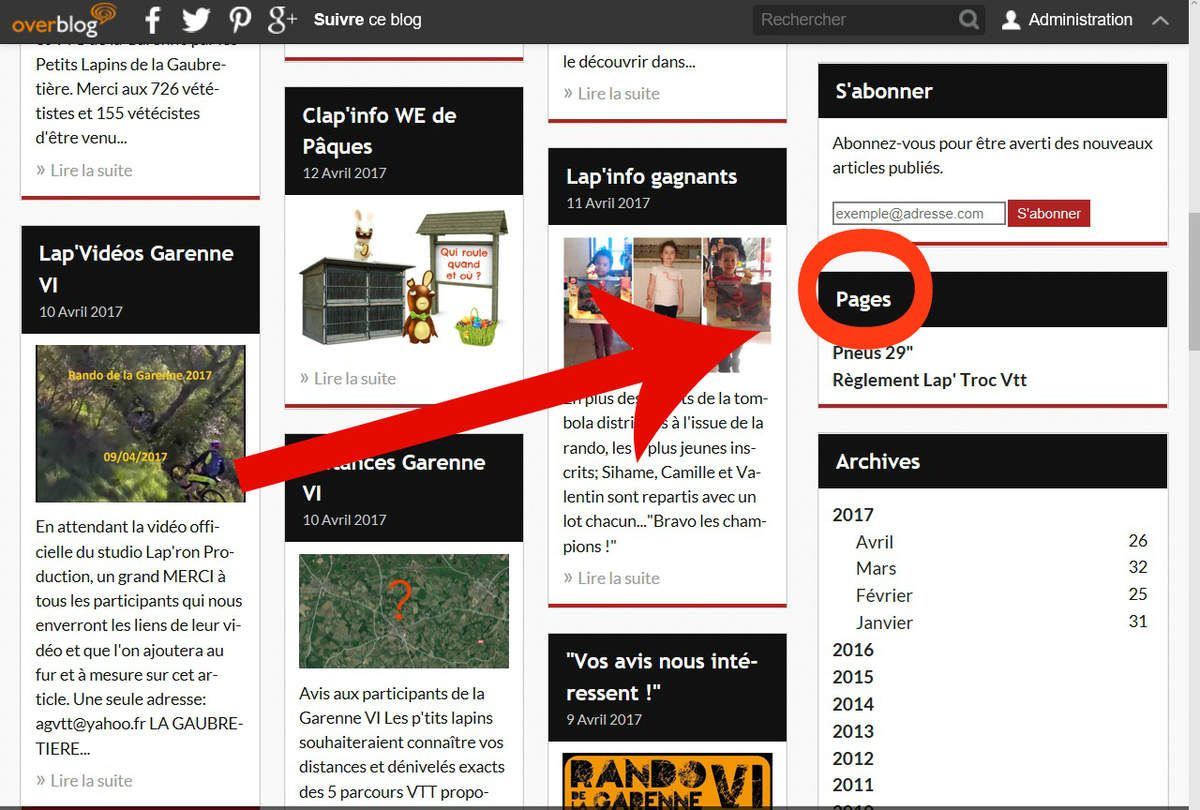Click the 9 Avril 2017 date text
This screenshot has height=810, width=1200.
click(x=604, y=719)
